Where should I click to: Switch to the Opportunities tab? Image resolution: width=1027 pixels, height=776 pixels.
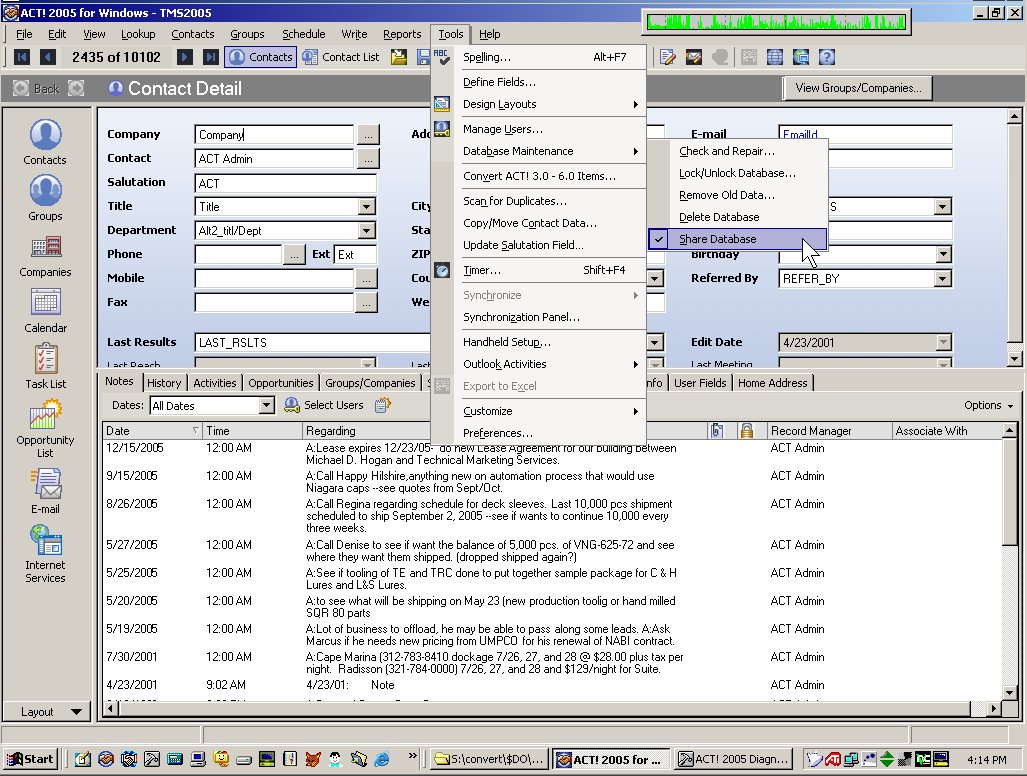pyautogui.click(x=280, y=383)
